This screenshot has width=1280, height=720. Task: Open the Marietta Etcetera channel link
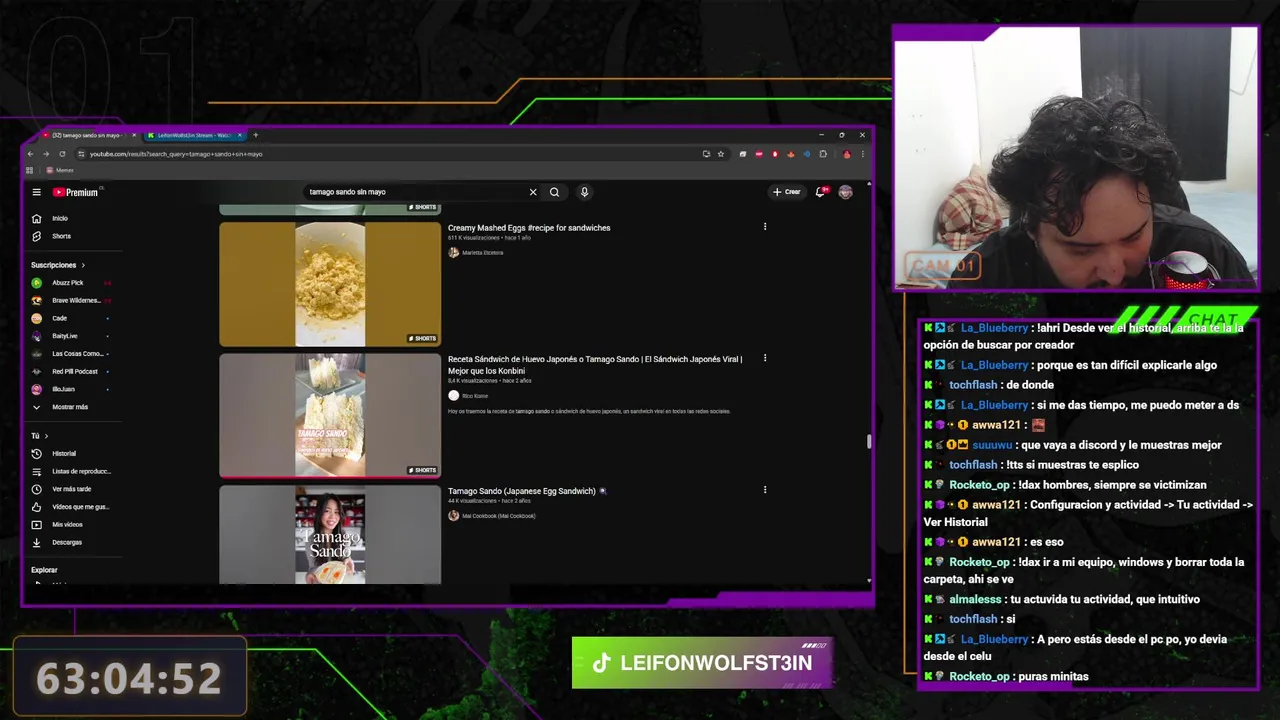482,253
